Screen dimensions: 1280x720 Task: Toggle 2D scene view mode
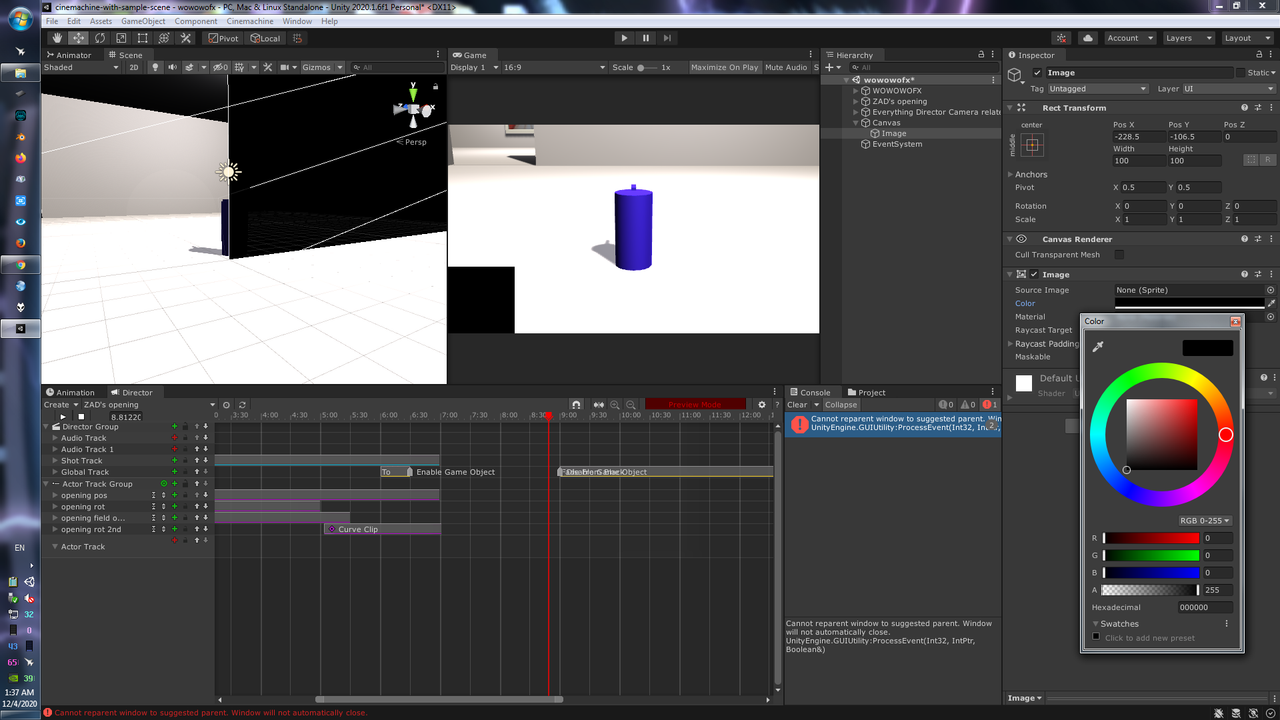134,67
